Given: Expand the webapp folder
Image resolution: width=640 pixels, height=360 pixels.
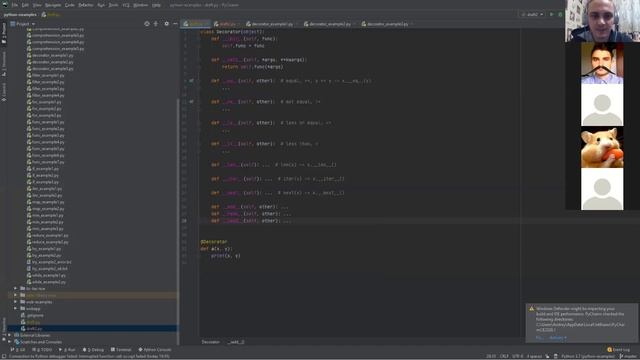Looking at the screenshot, I should pos(16,309).
